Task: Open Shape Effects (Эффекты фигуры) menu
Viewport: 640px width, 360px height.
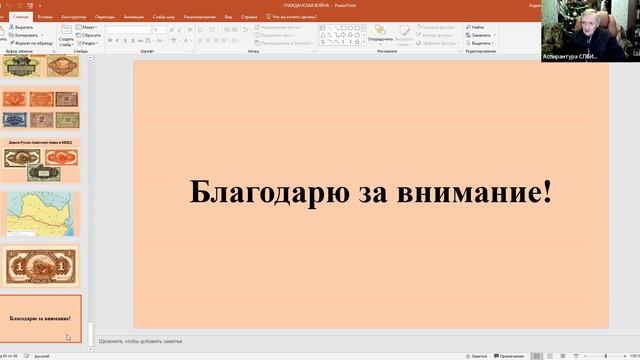Action: pyautogui.click(x=437, y=43)
